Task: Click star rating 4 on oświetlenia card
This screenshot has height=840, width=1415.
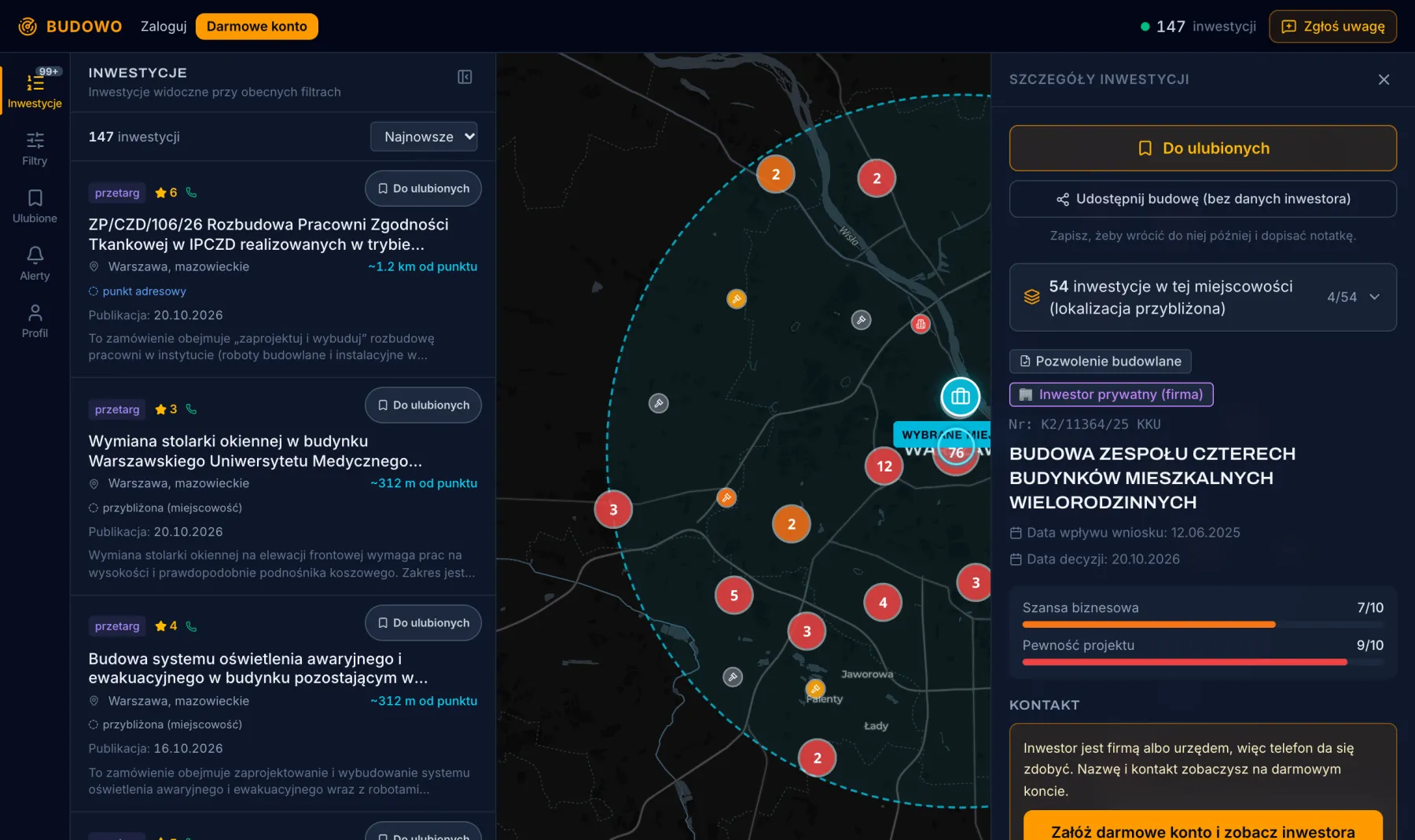Action: pyautogui.click(x=166, y=626)
